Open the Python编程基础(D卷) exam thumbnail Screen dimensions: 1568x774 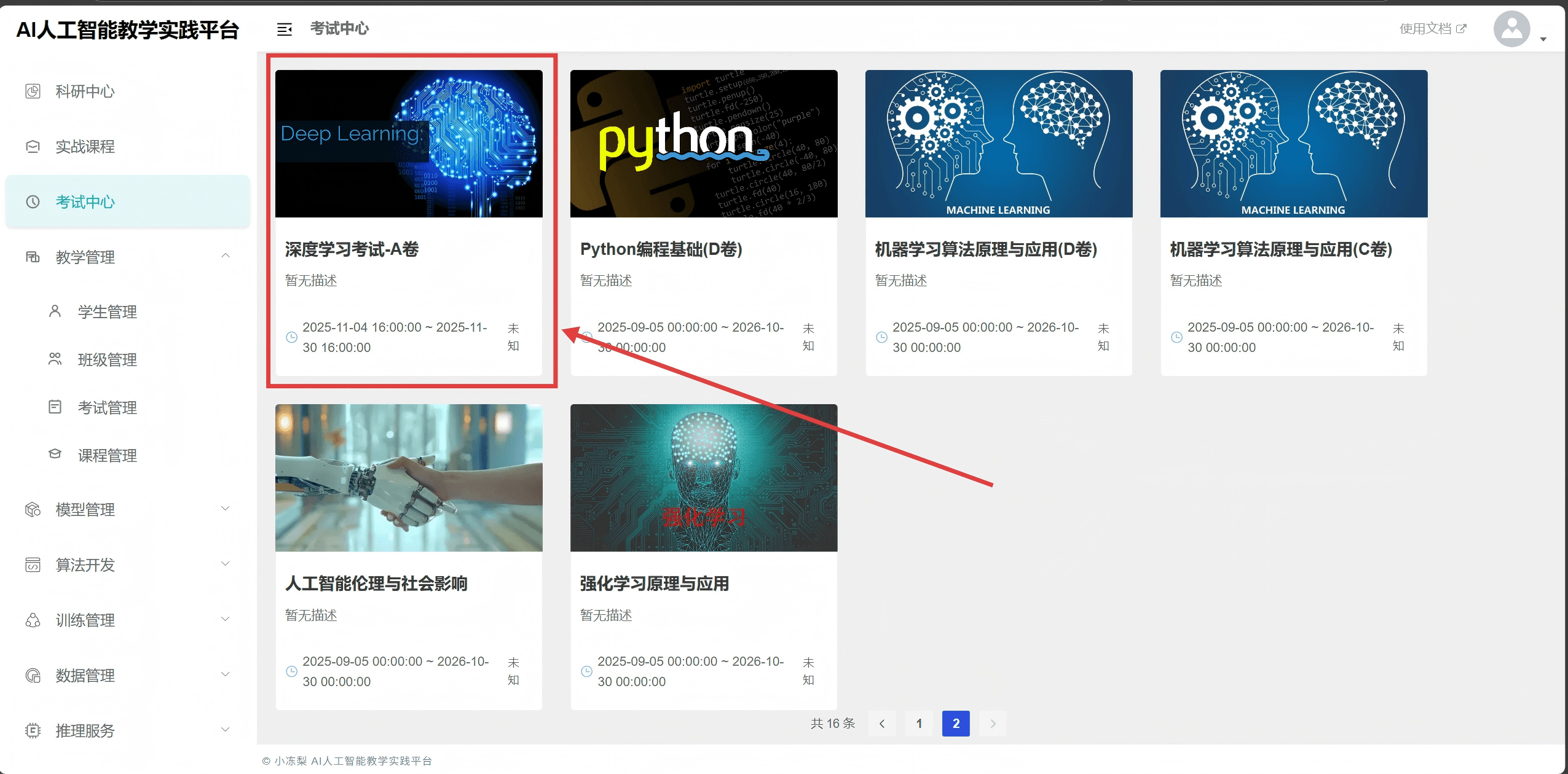(x=703, y=144)
